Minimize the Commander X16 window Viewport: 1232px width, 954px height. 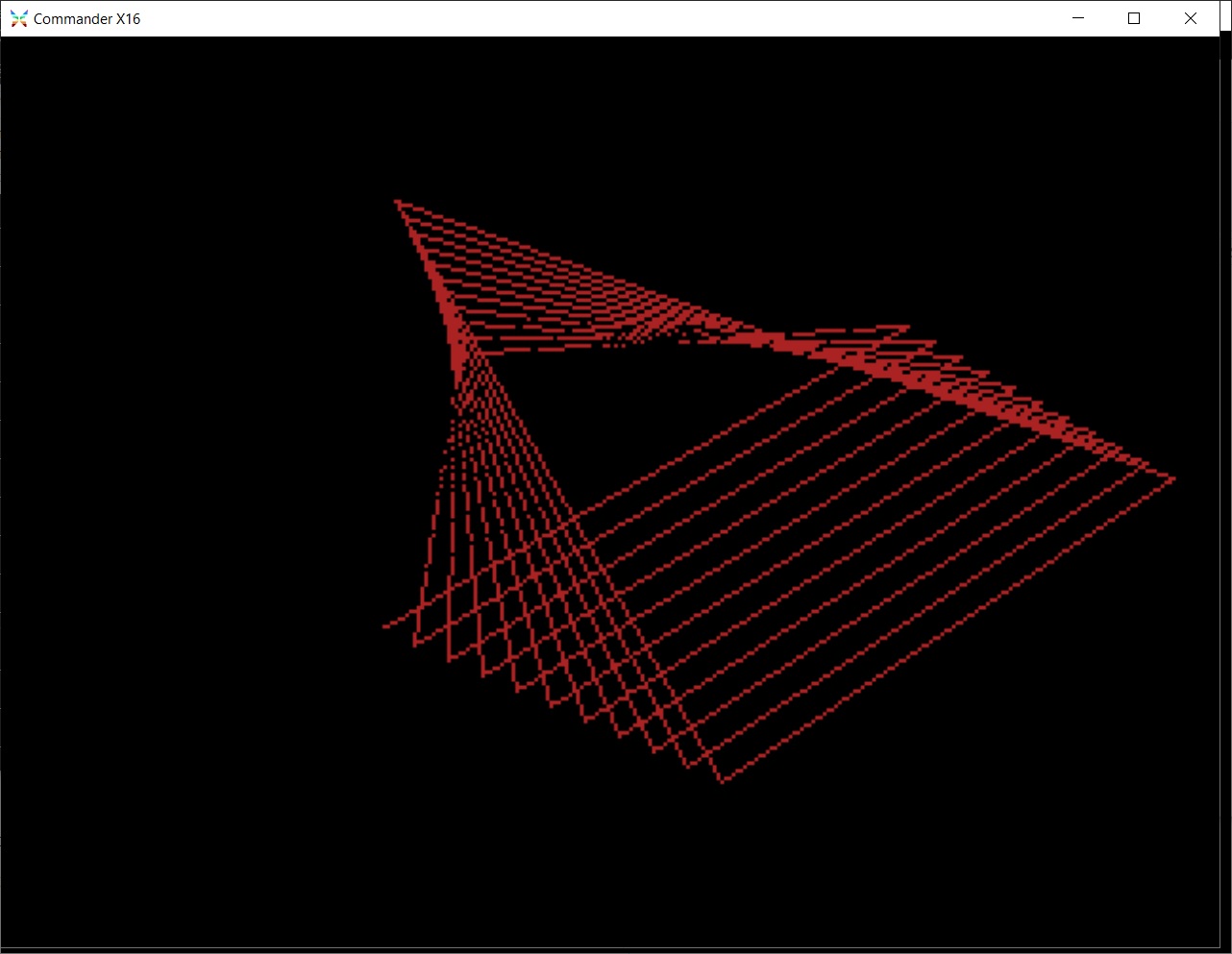point(1078,18)
